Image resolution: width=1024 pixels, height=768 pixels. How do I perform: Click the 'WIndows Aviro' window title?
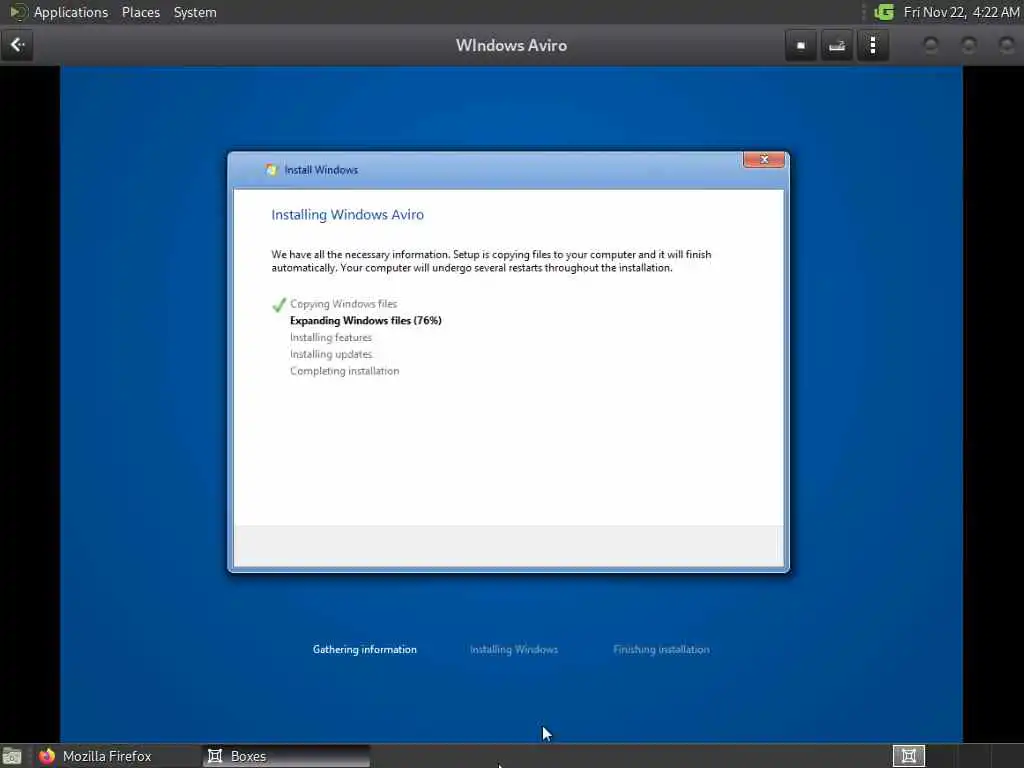tap(511, 46)
